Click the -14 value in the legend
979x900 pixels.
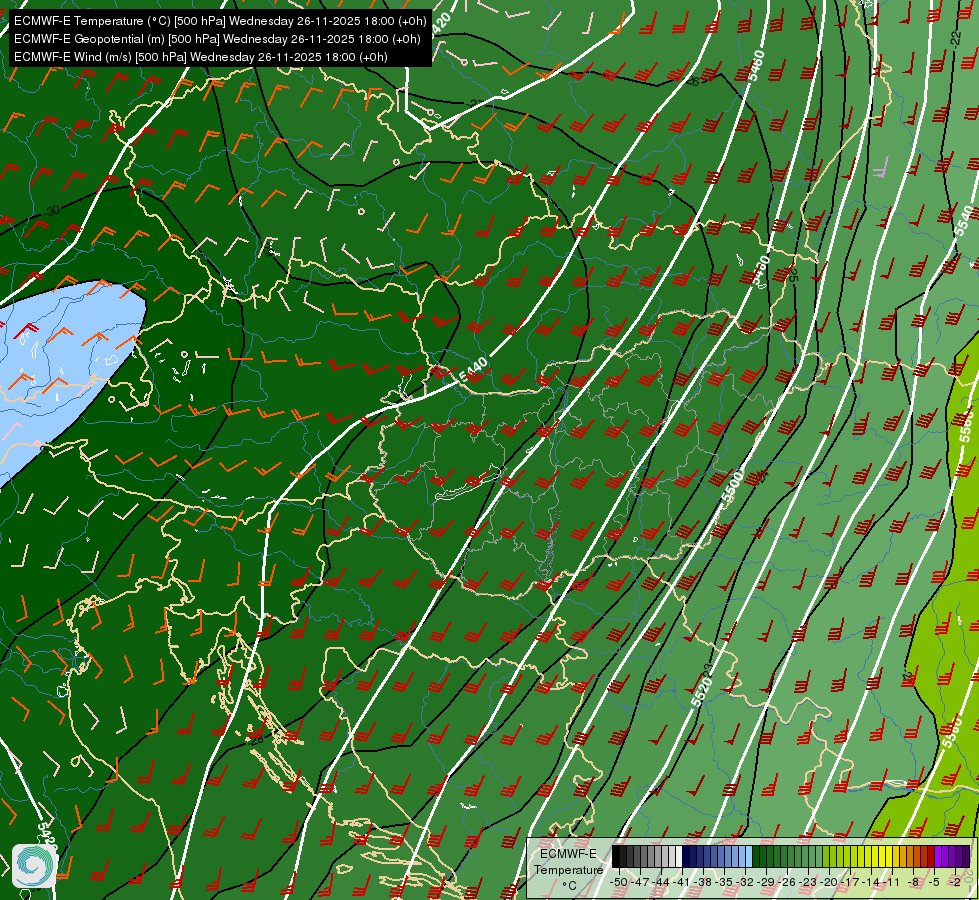(x=871, y=882)
